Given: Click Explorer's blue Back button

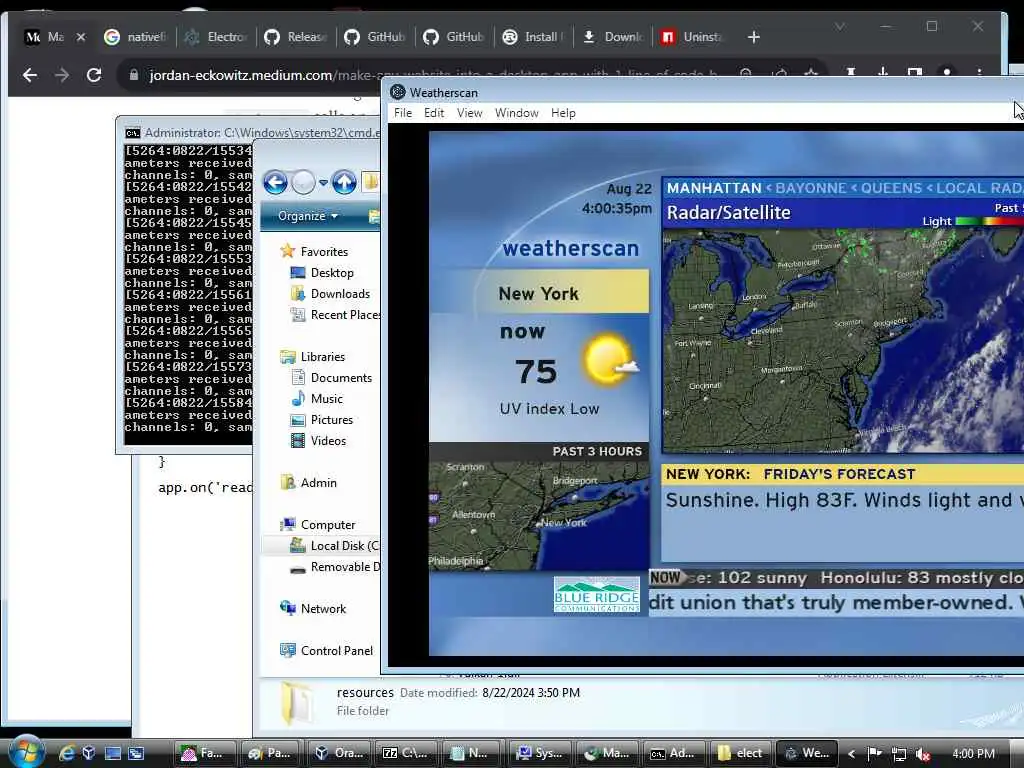Looking at the screenshot, I should click(x=276, y=182).
